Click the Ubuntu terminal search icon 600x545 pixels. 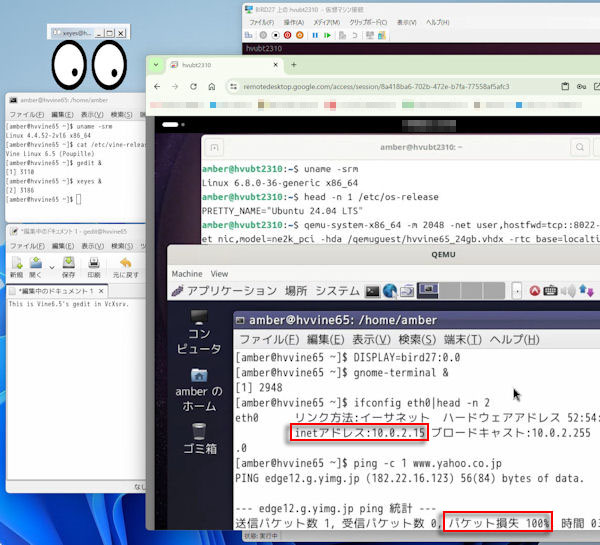[580, 147]
